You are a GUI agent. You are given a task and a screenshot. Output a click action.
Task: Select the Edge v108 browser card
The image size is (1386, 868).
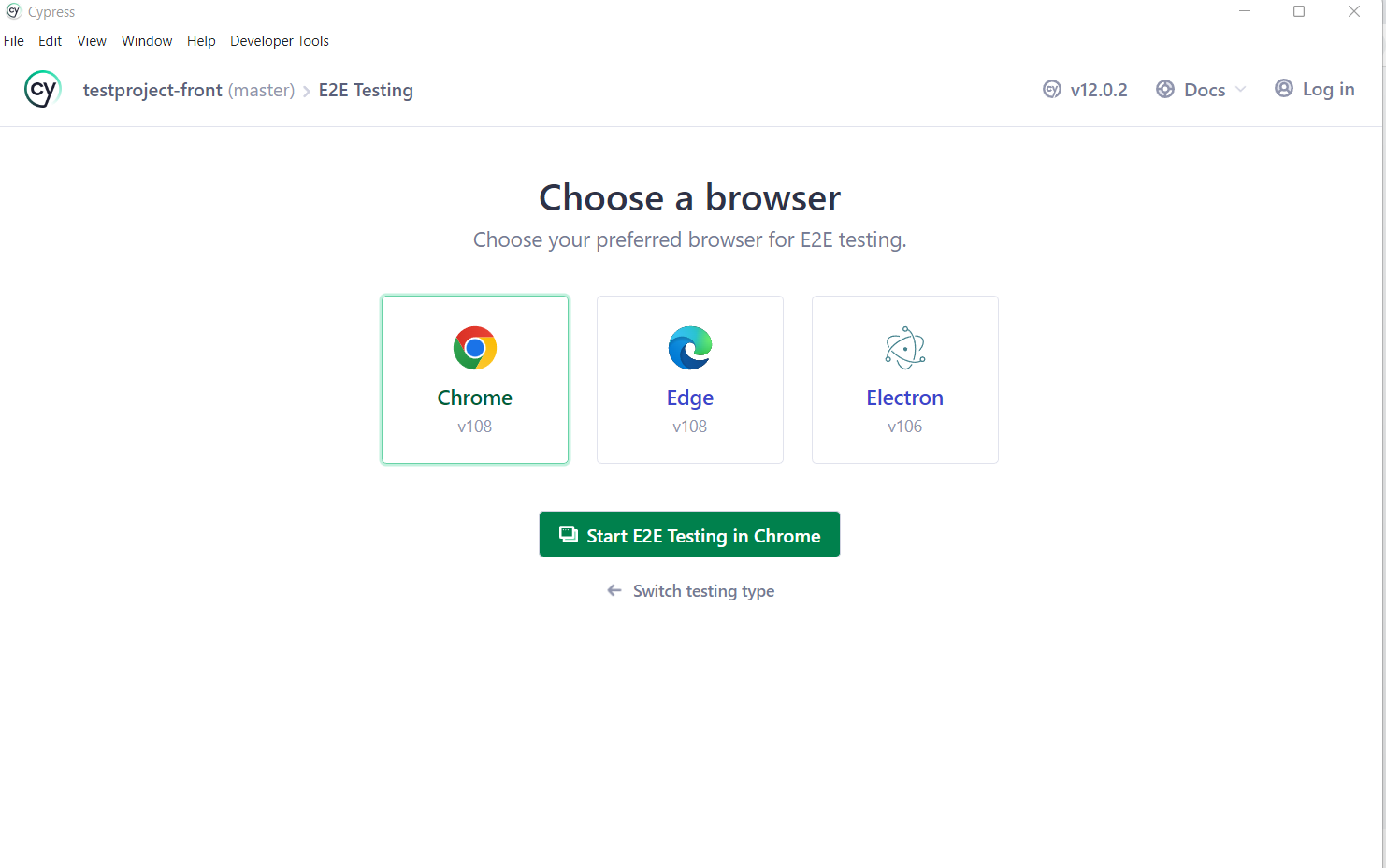click(x=689, y=379)
